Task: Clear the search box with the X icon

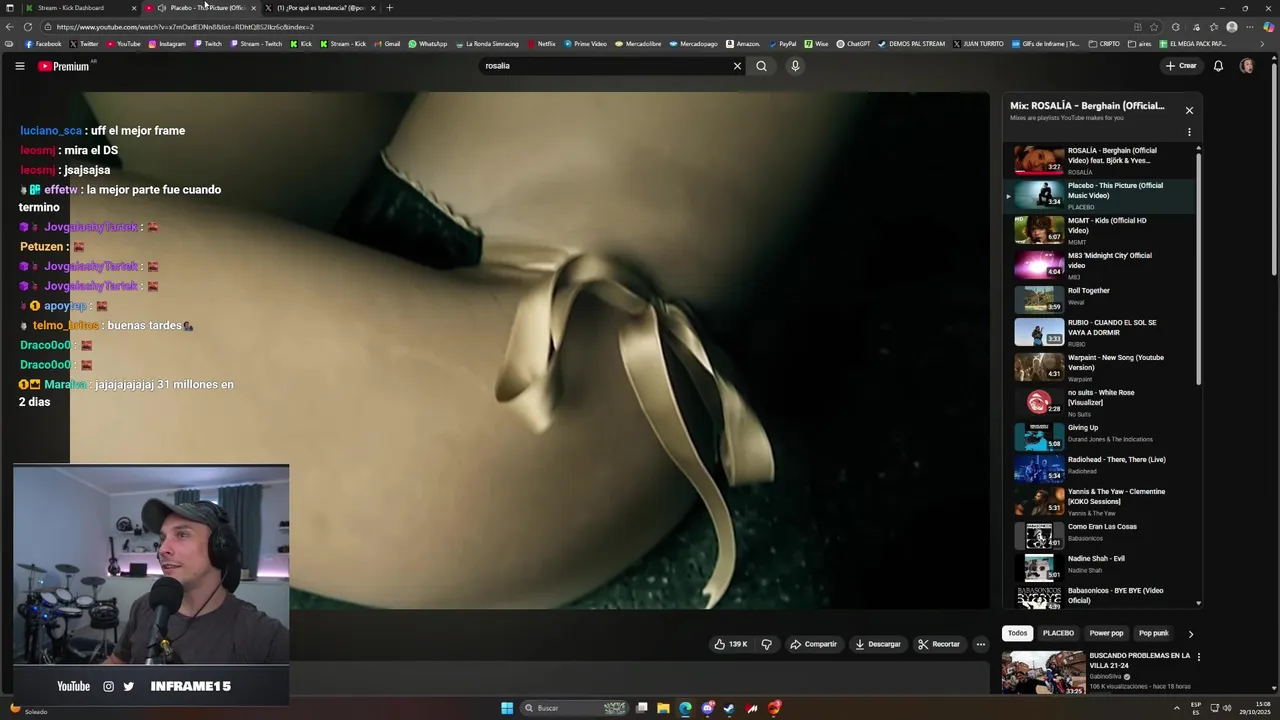Action: tap(737, 66)
